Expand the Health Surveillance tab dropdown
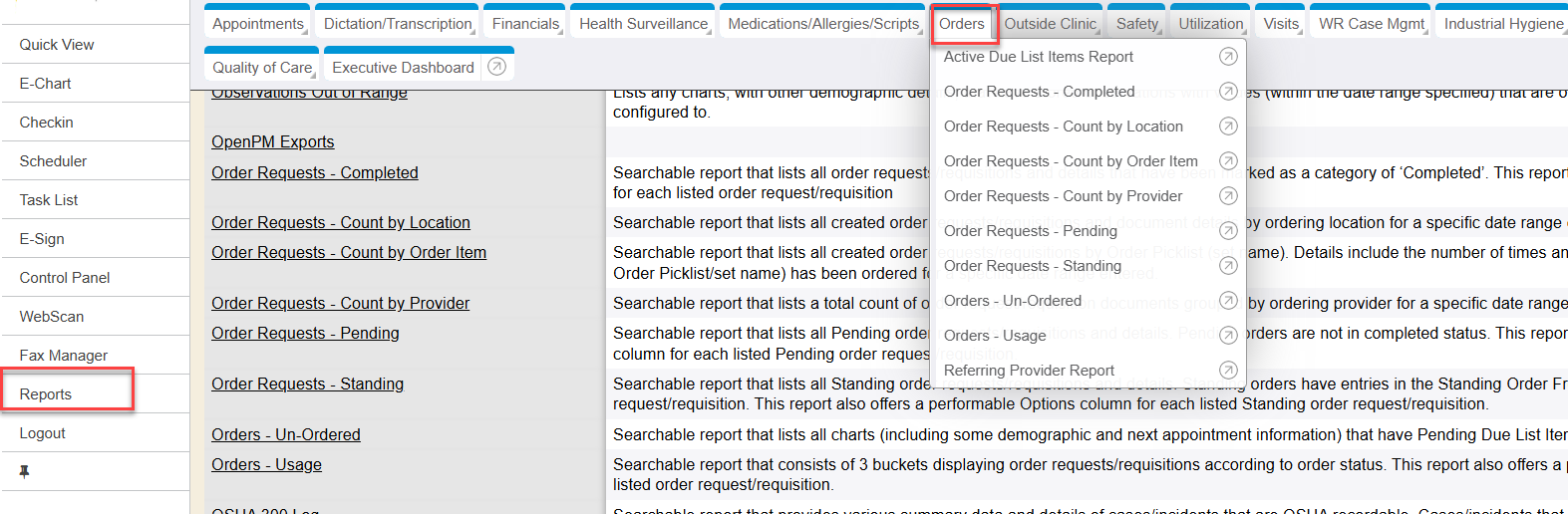 point(643,24)
